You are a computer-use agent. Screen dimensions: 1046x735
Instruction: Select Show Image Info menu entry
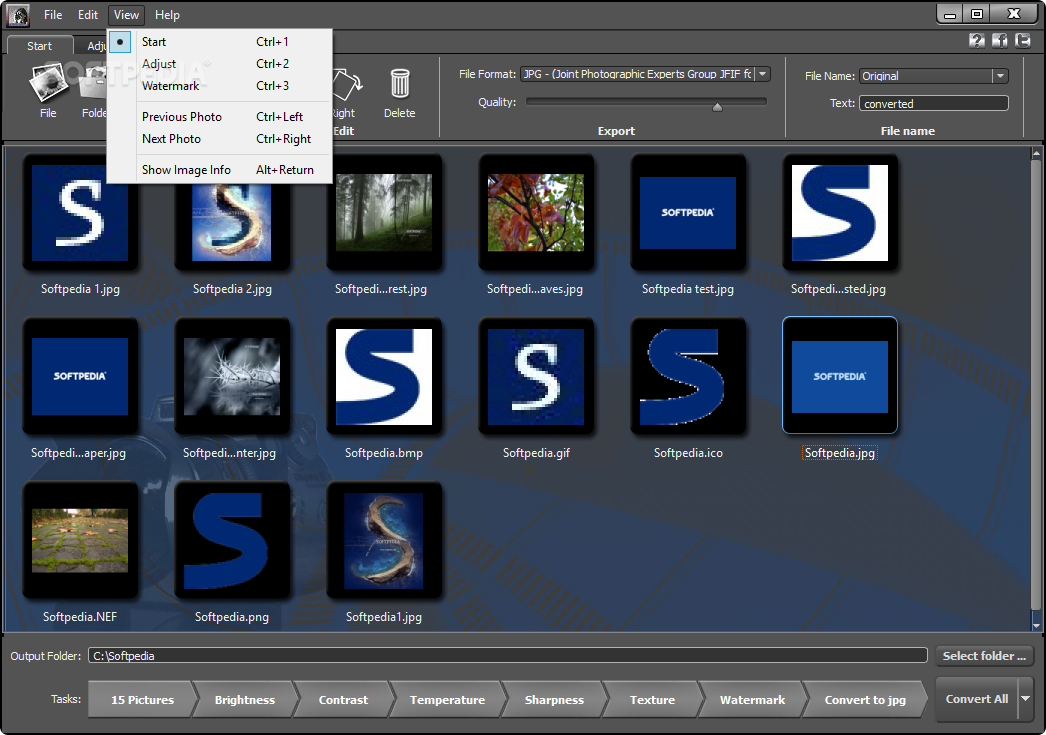(x=219, y=169)
